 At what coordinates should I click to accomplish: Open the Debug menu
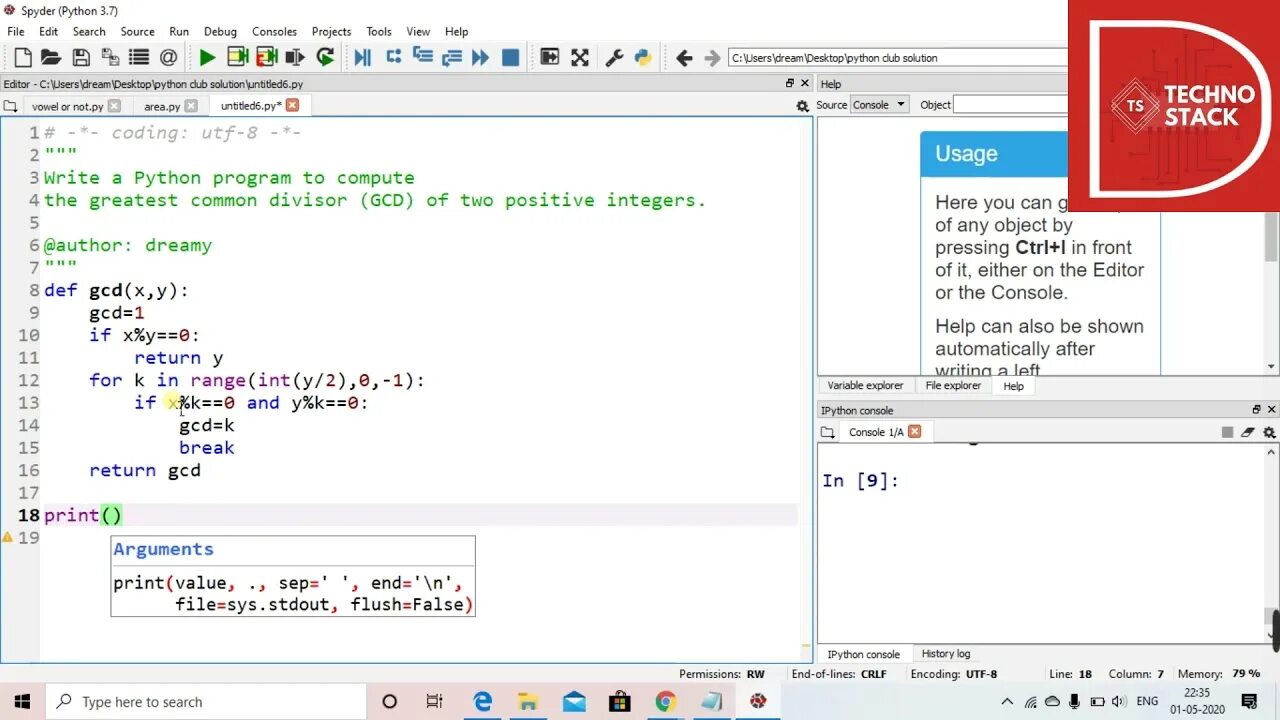(x=220, y=31)
